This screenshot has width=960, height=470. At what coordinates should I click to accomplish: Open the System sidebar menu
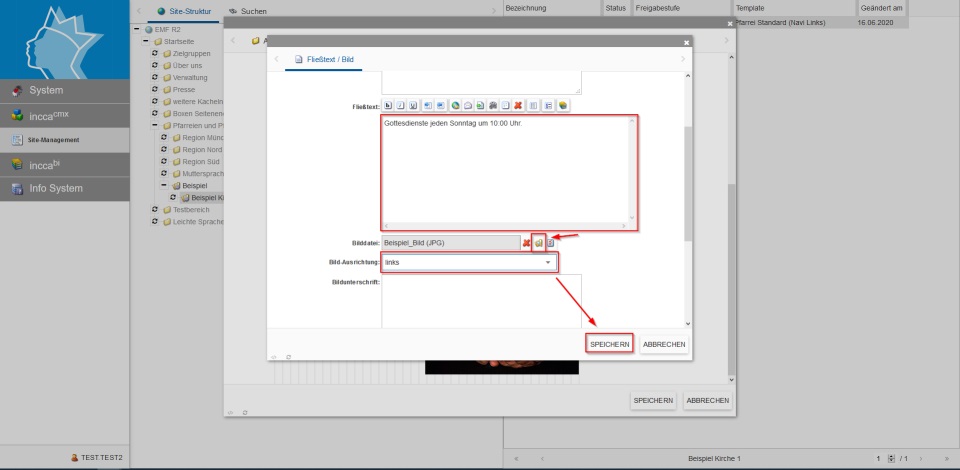point(65,90)
